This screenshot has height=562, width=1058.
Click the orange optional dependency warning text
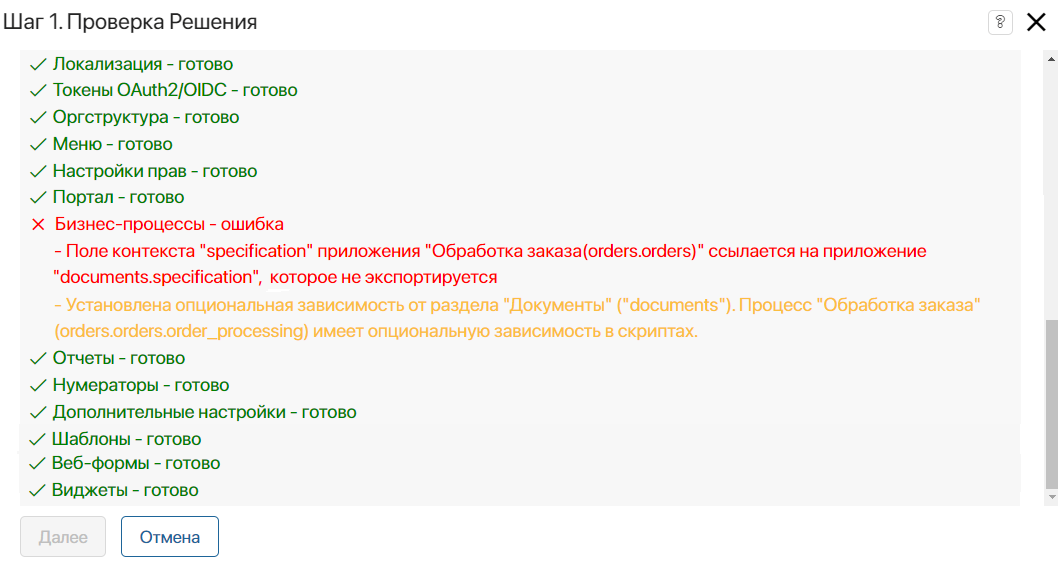517,318
